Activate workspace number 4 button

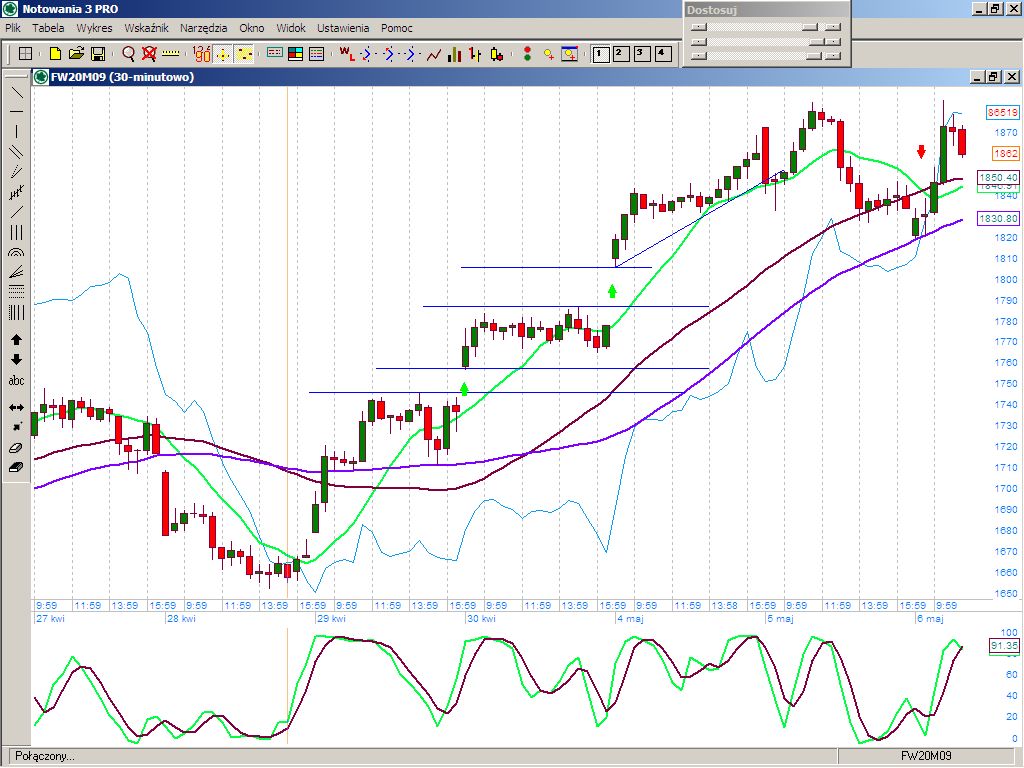(x=661, y=54)
